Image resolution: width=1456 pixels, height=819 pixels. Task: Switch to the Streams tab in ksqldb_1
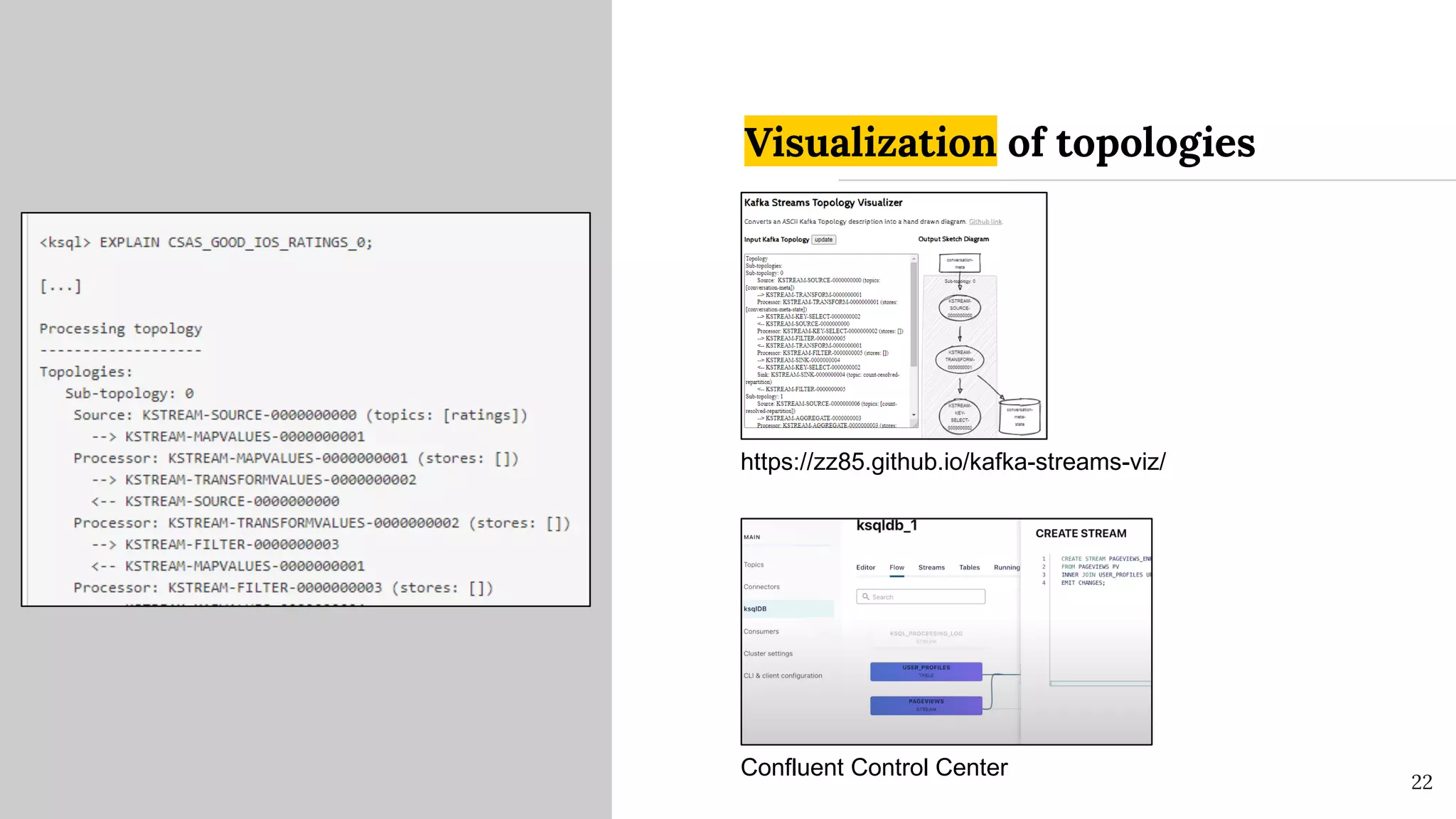931,567
